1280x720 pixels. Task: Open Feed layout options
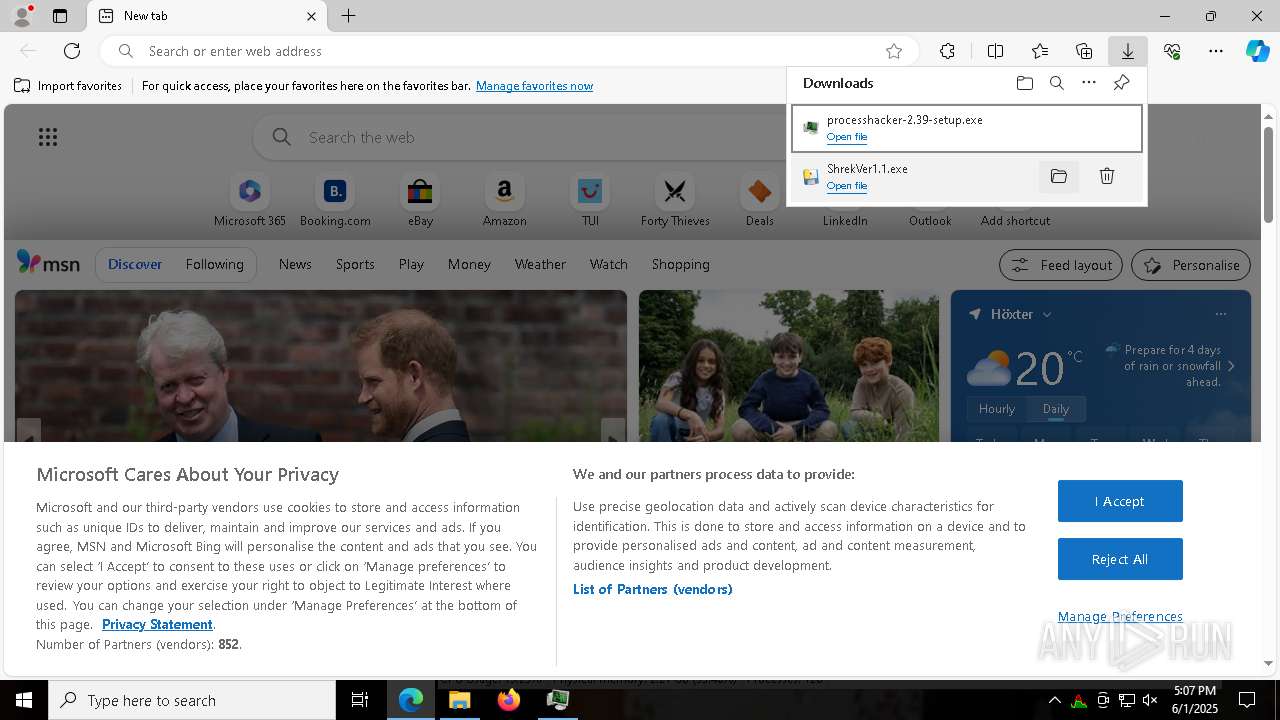click(x=1061, y=265)
